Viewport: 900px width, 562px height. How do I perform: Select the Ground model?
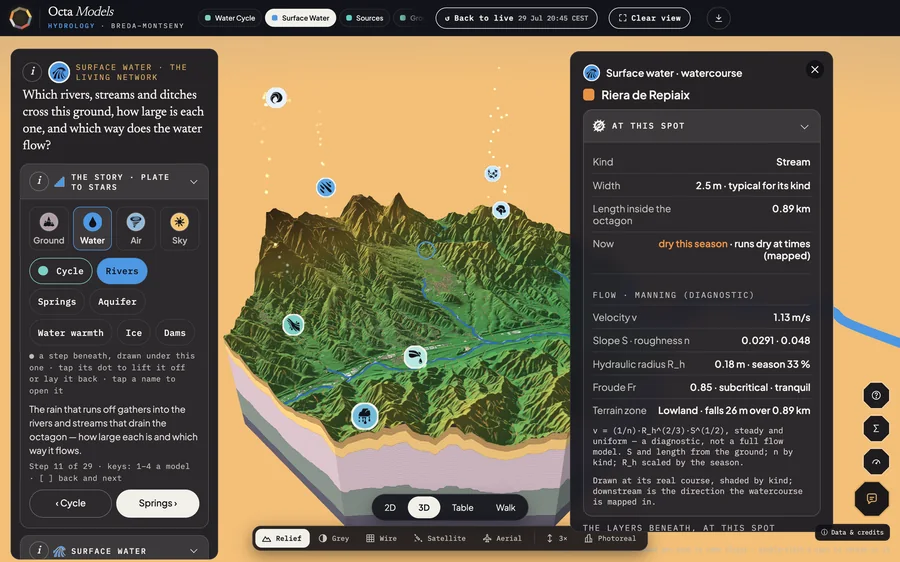(49, 228)
